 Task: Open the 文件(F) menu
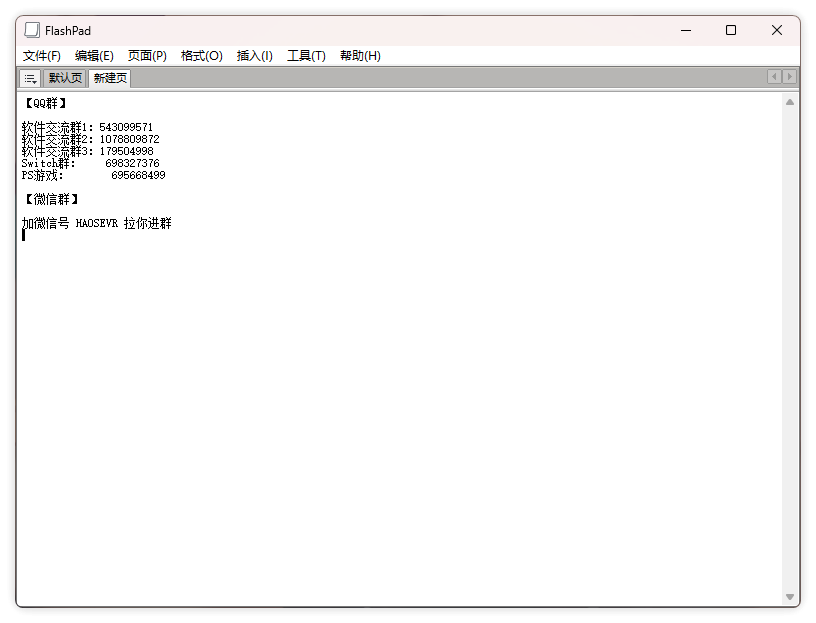42,56
